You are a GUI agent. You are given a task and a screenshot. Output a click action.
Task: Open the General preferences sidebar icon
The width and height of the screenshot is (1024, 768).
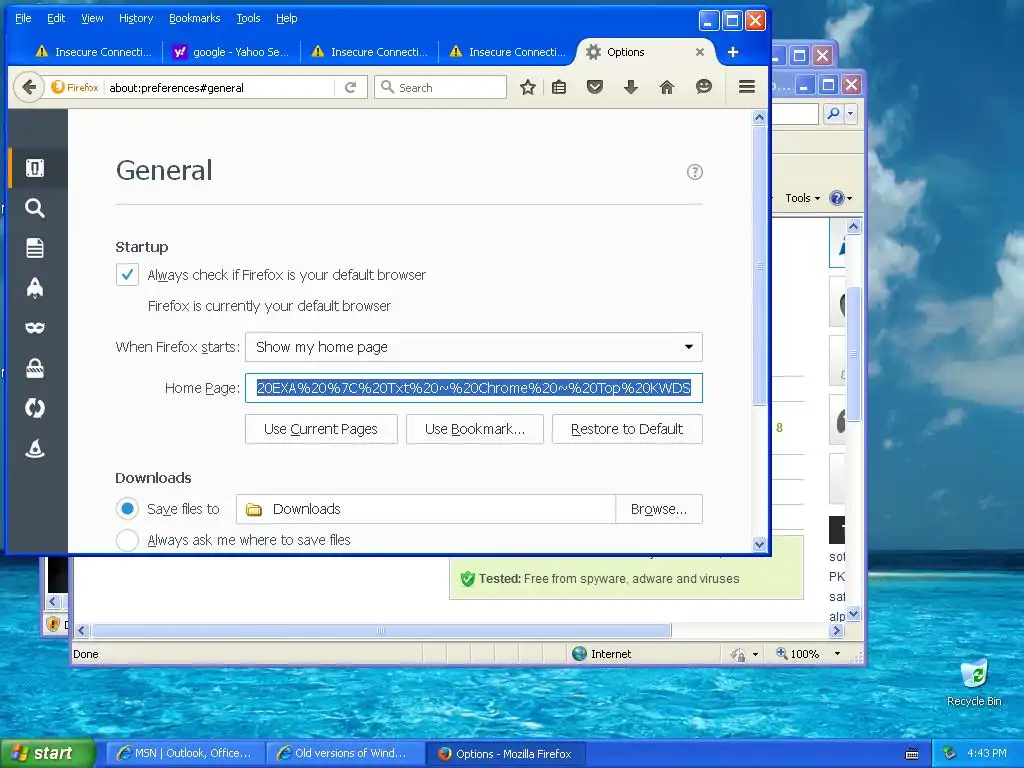click(x=35, y=168)
